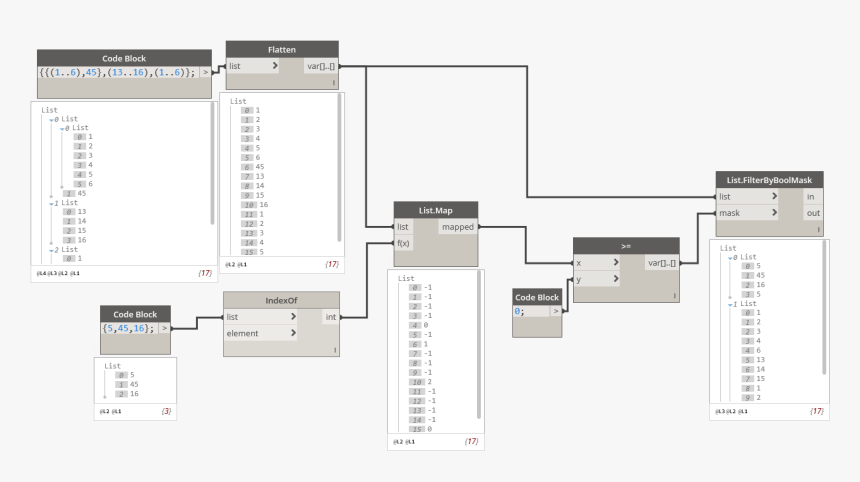Click lacing indicator on Flatten node

tap(333, 84)
